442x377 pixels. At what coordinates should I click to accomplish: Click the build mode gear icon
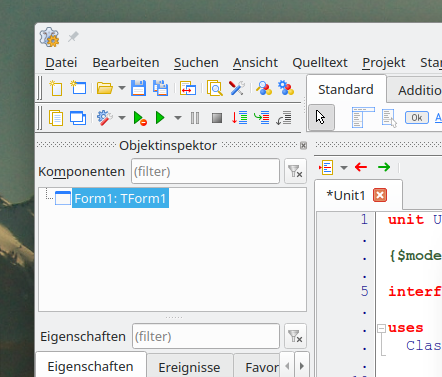tap(105, 118)
